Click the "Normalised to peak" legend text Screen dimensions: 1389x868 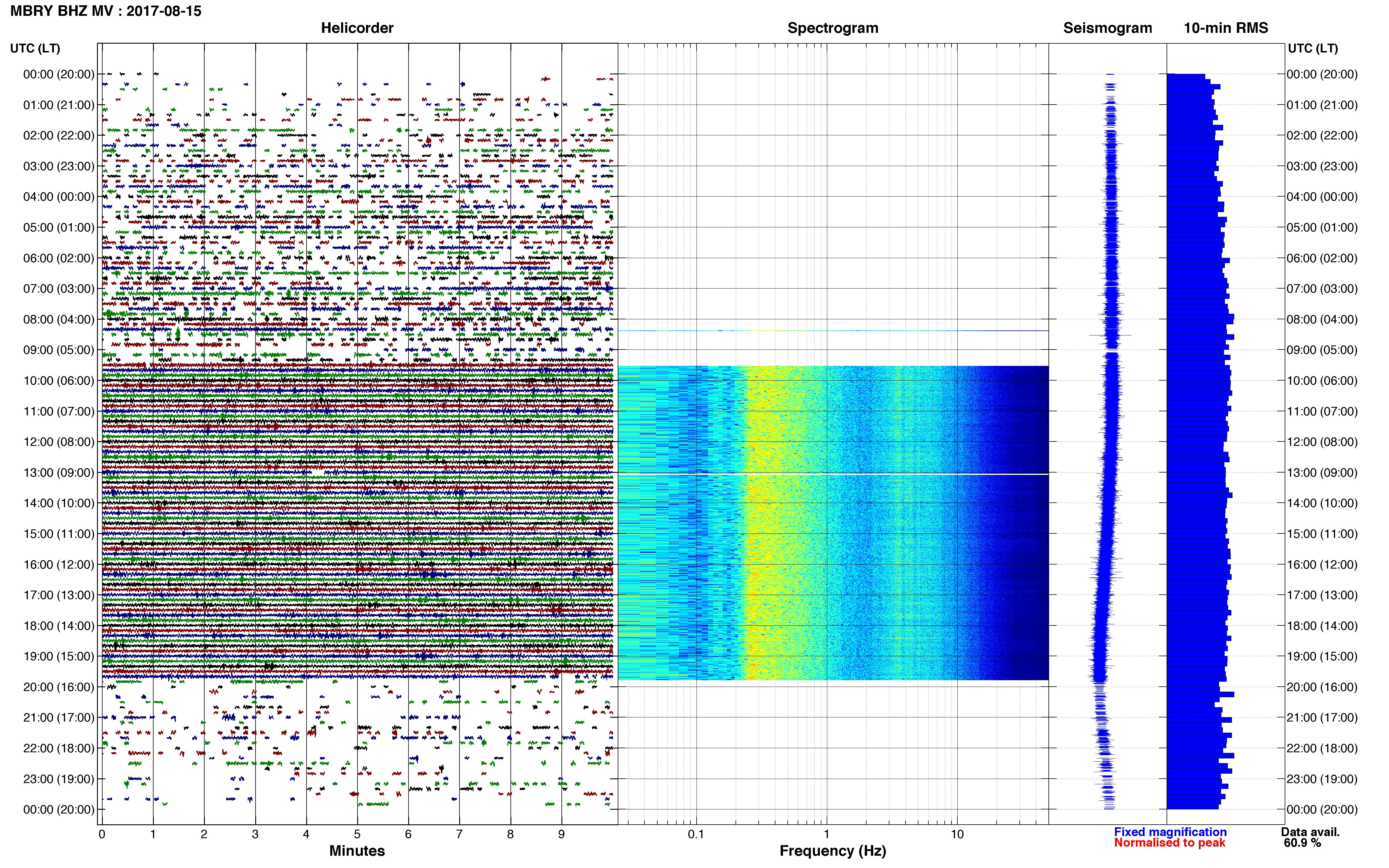pos(1170,843)
